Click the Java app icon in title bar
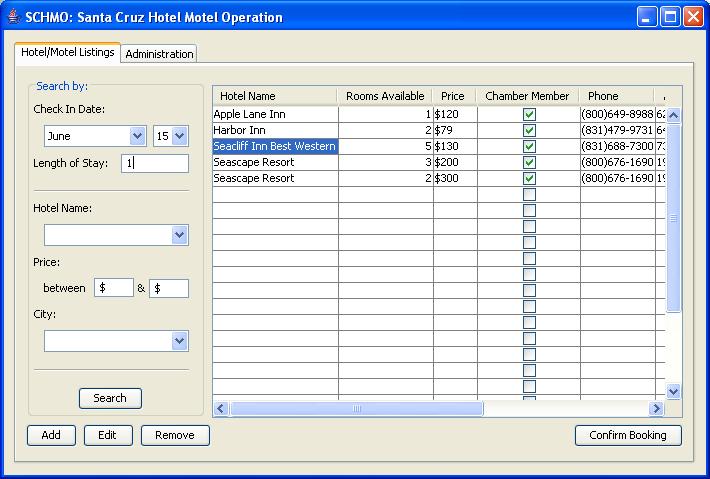 pyautogui.click(x=14, y=16)
